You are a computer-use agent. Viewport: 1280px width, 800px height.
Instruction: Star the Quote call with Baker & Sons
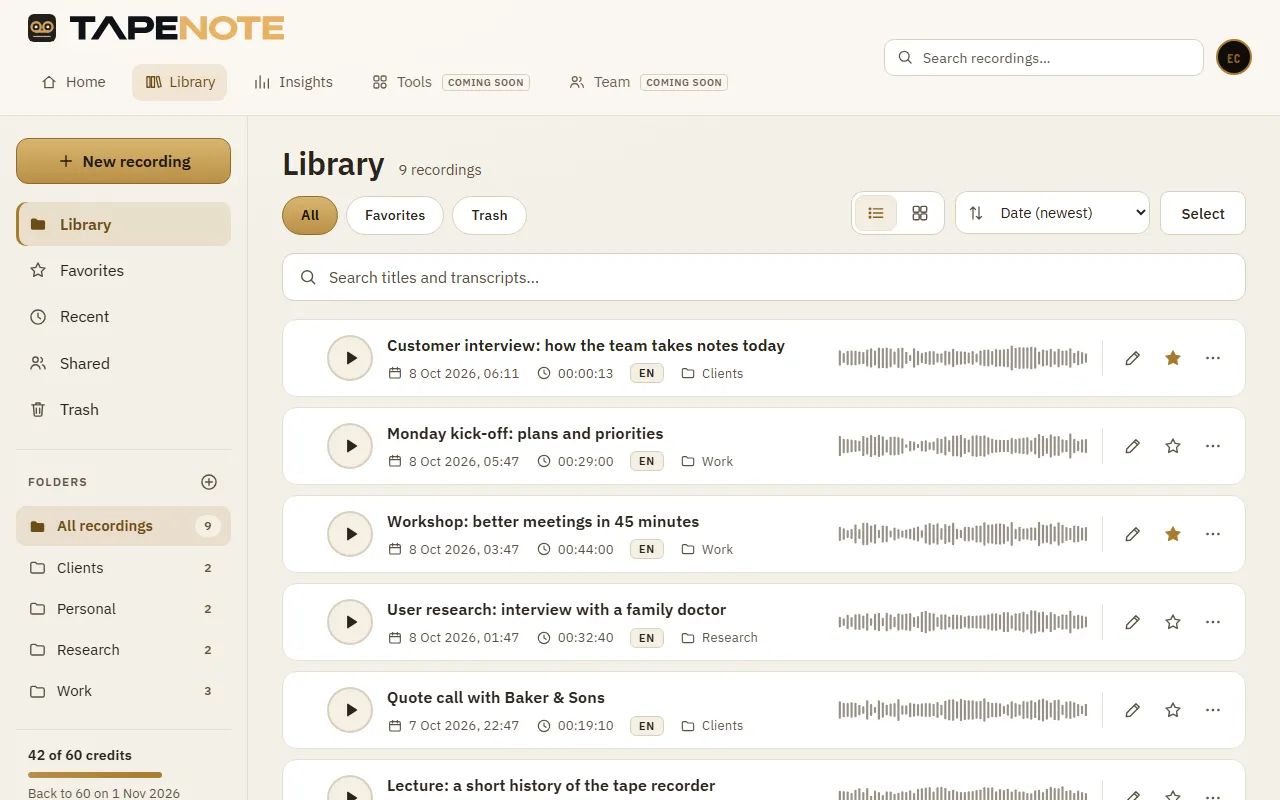1173,710
